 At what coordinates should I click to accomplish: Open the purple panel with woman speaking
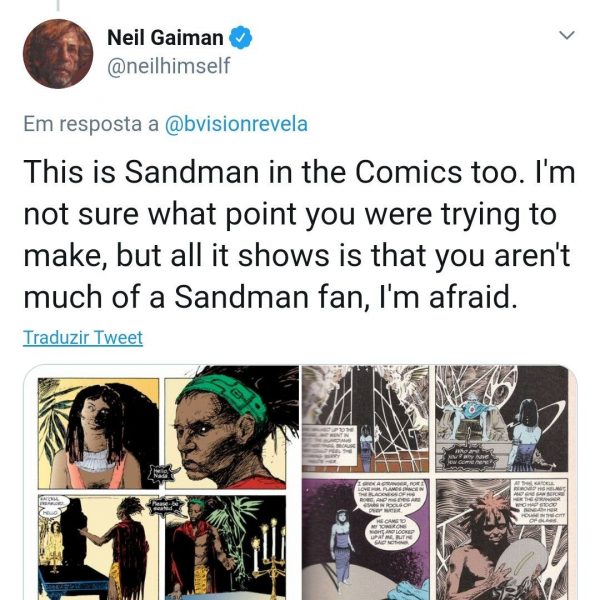coord(365,539)
